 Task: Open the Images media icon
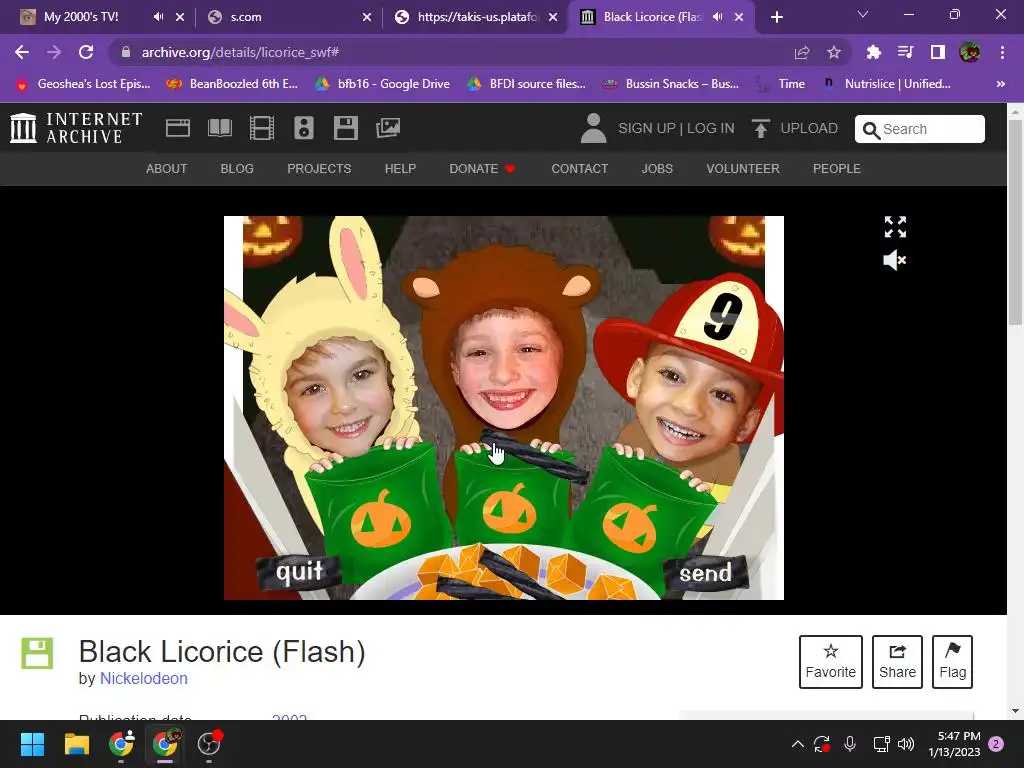(x=388, y=128)
